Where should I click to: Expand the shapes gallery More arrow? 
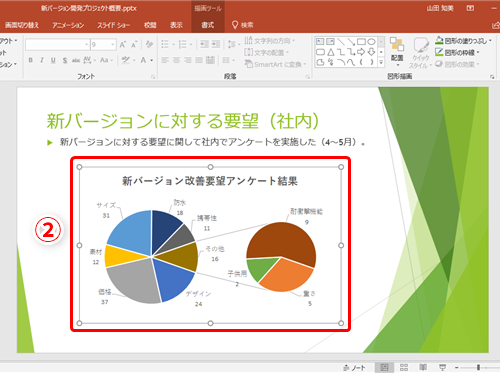tap(381, 62)
